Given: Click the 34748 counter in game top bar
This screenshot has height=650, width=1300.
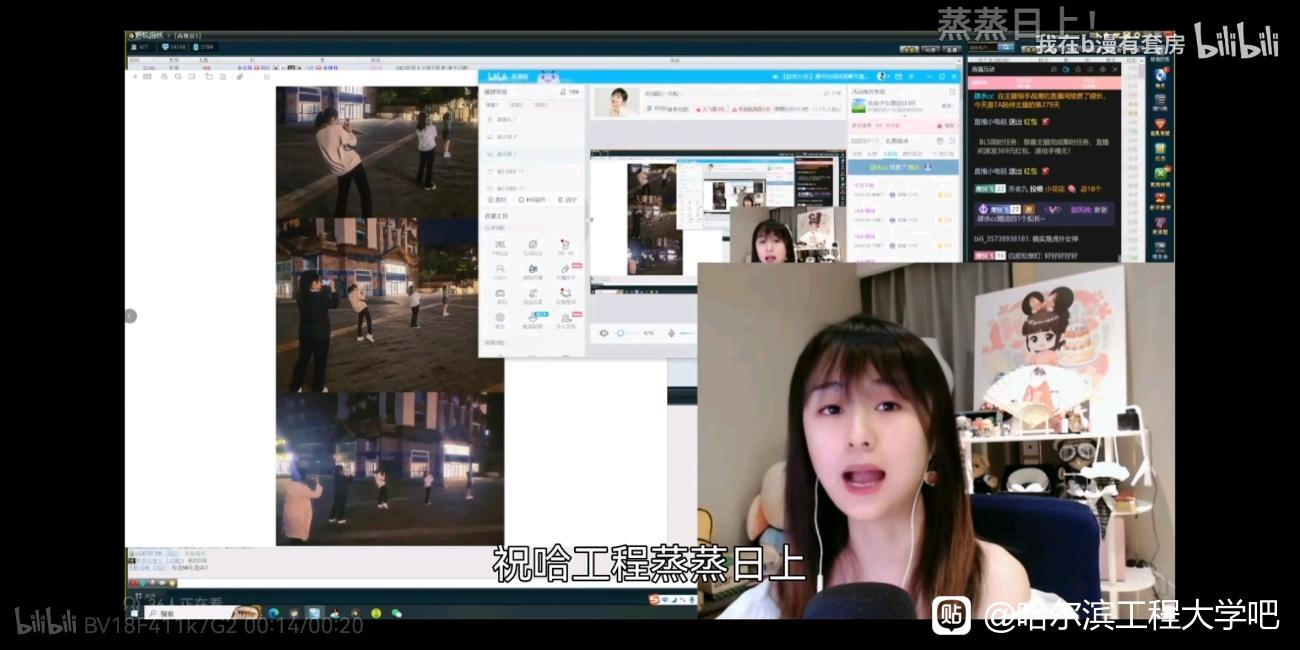Looking at the screenshot, I should (x=173, y=47).
